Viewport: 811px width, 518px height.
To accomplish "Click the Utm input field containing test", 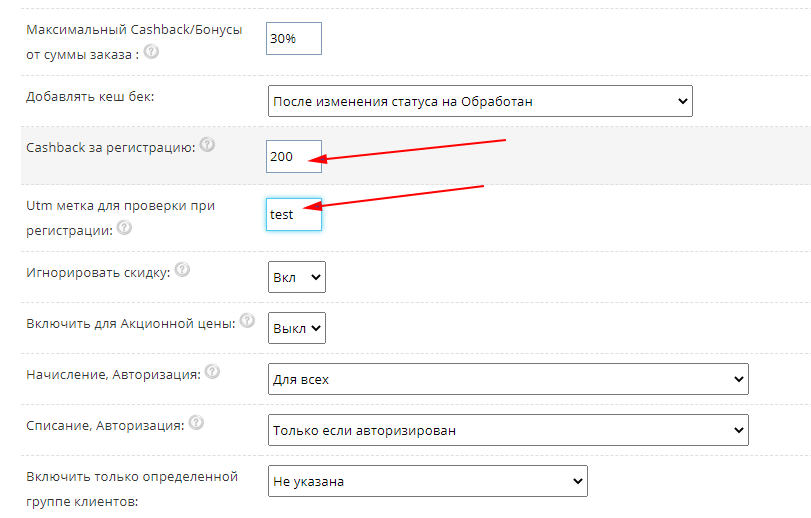I will (294, 214).
